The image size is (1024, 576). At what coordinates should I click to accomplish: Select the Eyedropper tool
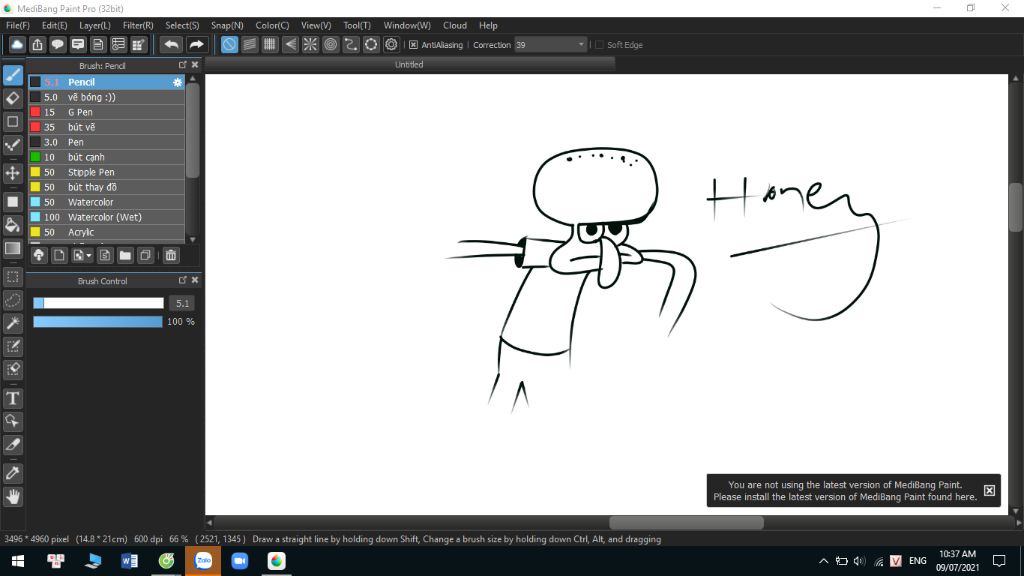point(12,473)
